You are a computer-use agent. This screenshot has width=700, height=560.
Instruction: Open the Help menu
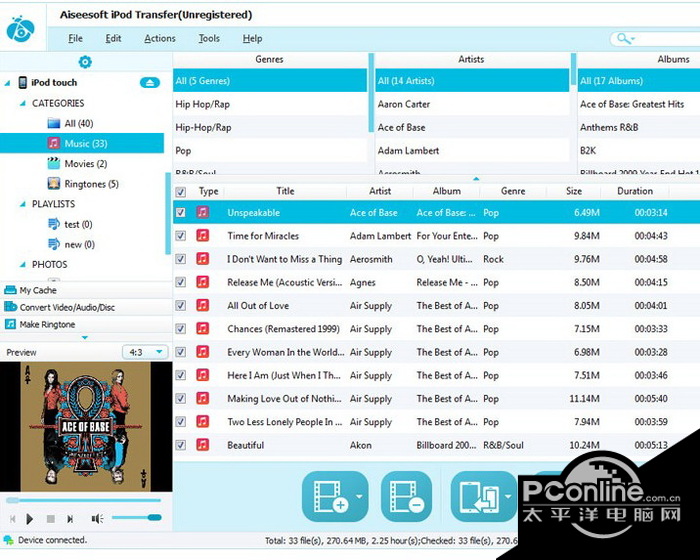pos(252,38)
